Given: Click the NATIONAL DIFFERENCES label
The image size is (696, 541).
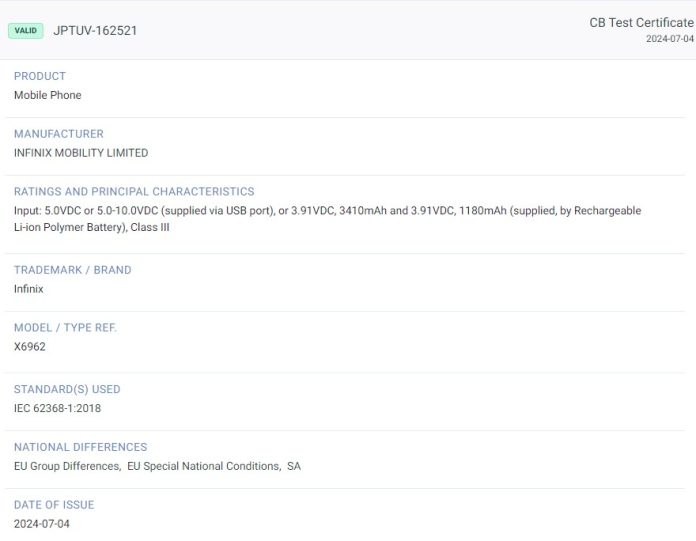Looking at the screenshot, I should pos(81,447).
